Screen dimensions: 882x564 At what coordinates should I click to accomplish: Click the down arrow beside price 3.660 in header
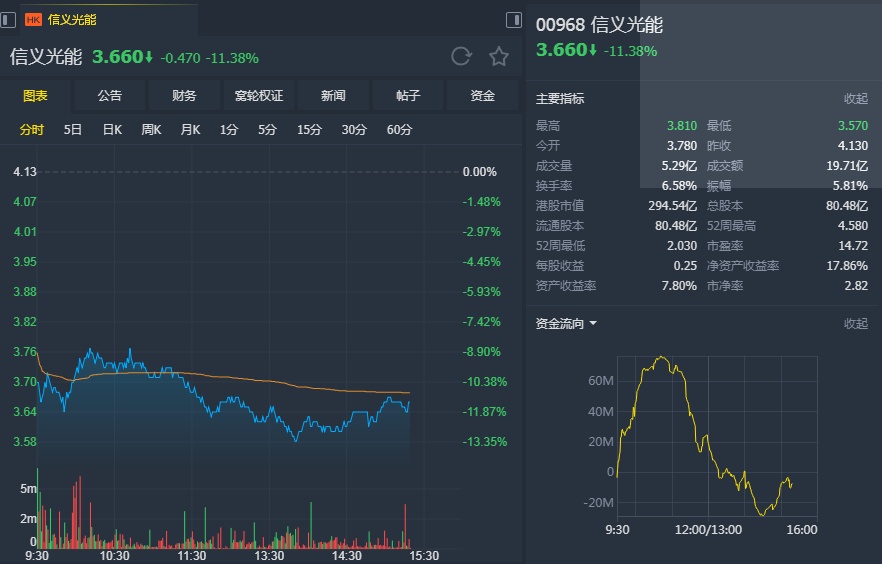pos(148,57)
